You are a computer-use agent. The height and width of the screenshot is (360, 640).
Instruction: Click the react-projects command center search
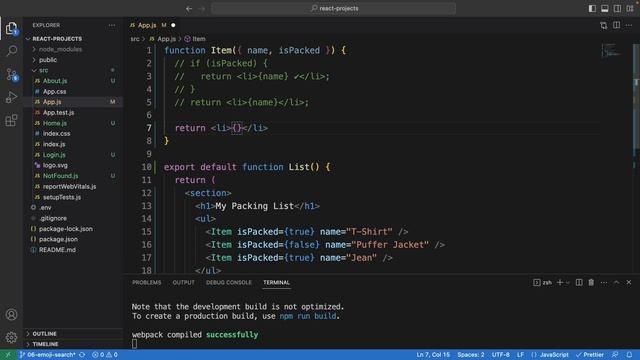tap(333, 9)
